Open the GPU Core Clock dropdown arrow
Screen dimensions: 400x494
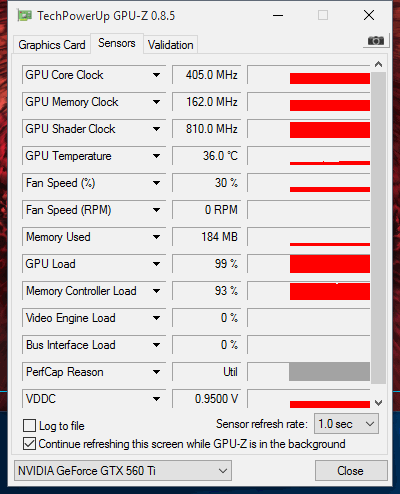pos(156,75)
